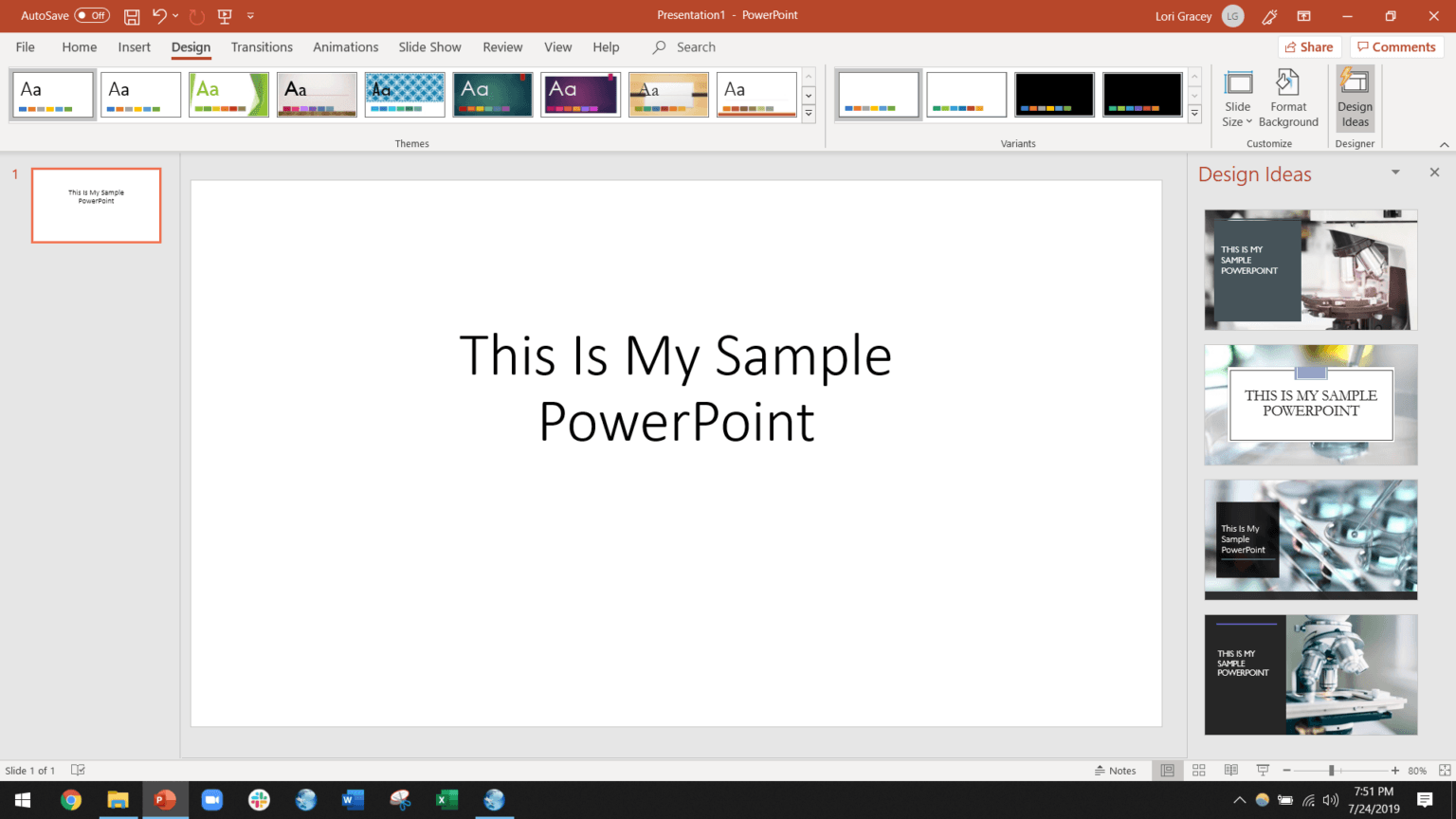Open Slide Show view from the status bar

click(1262, 770)
